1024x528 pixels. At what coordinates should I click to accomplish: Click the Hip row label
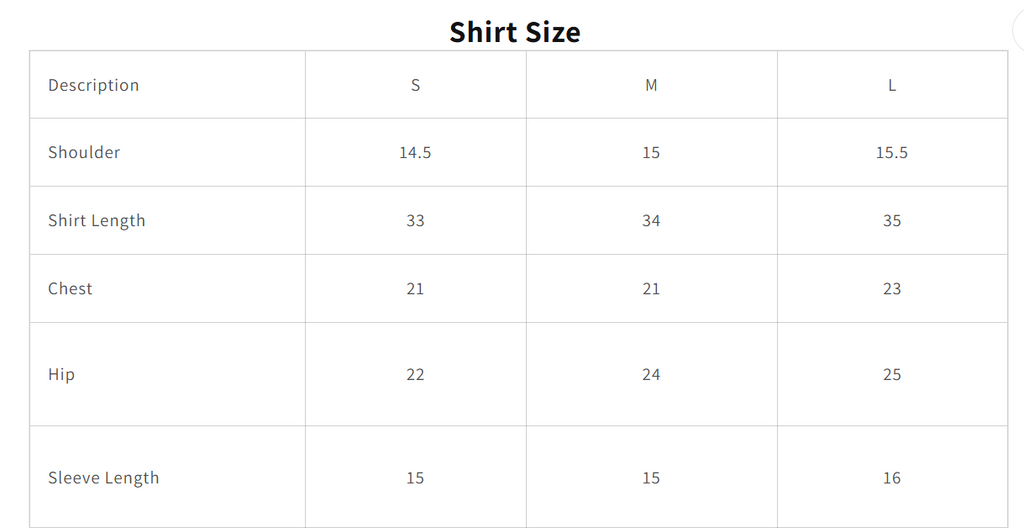point(61,374)
